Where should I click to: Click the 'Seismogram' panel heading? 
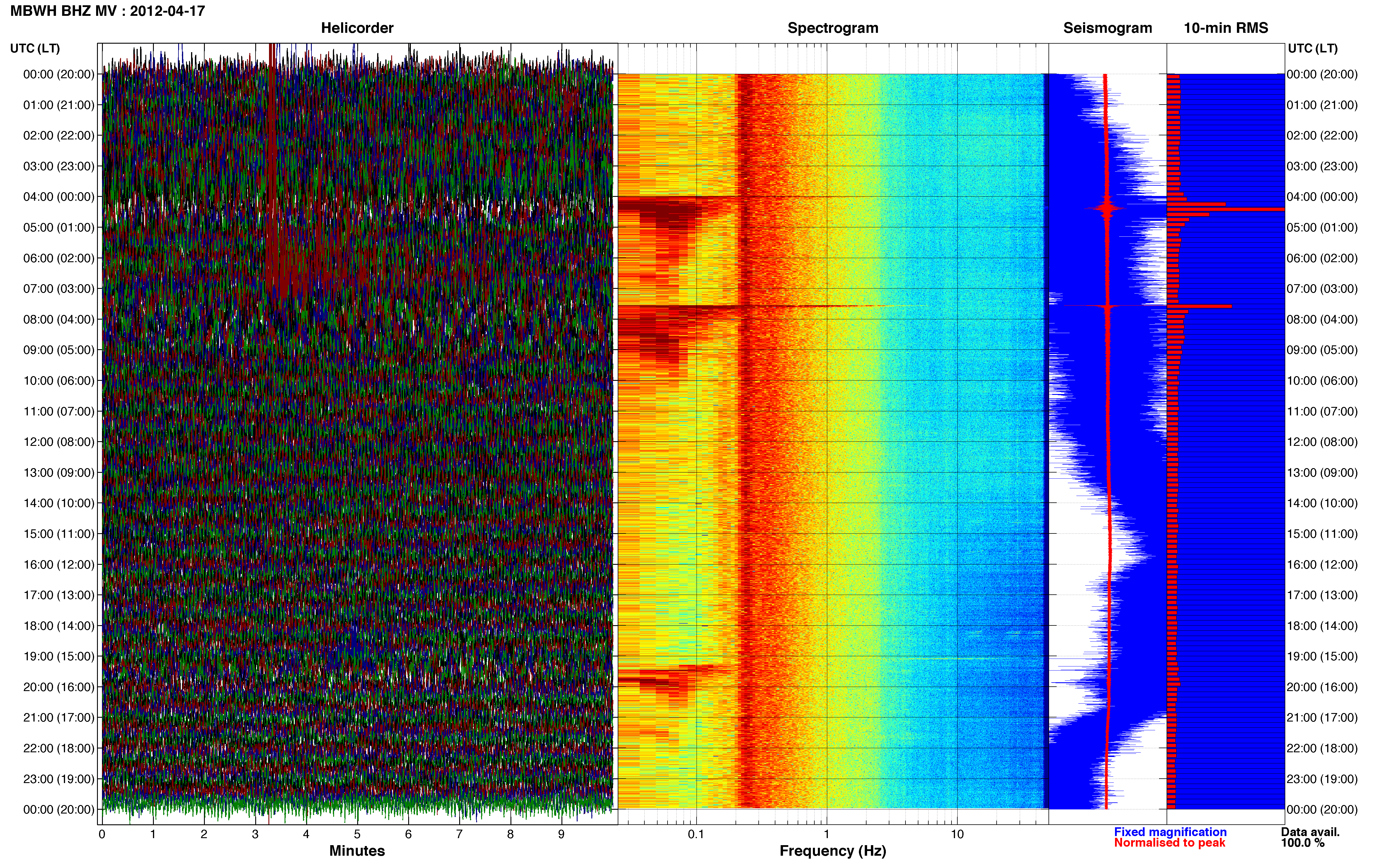point(1108,28)
